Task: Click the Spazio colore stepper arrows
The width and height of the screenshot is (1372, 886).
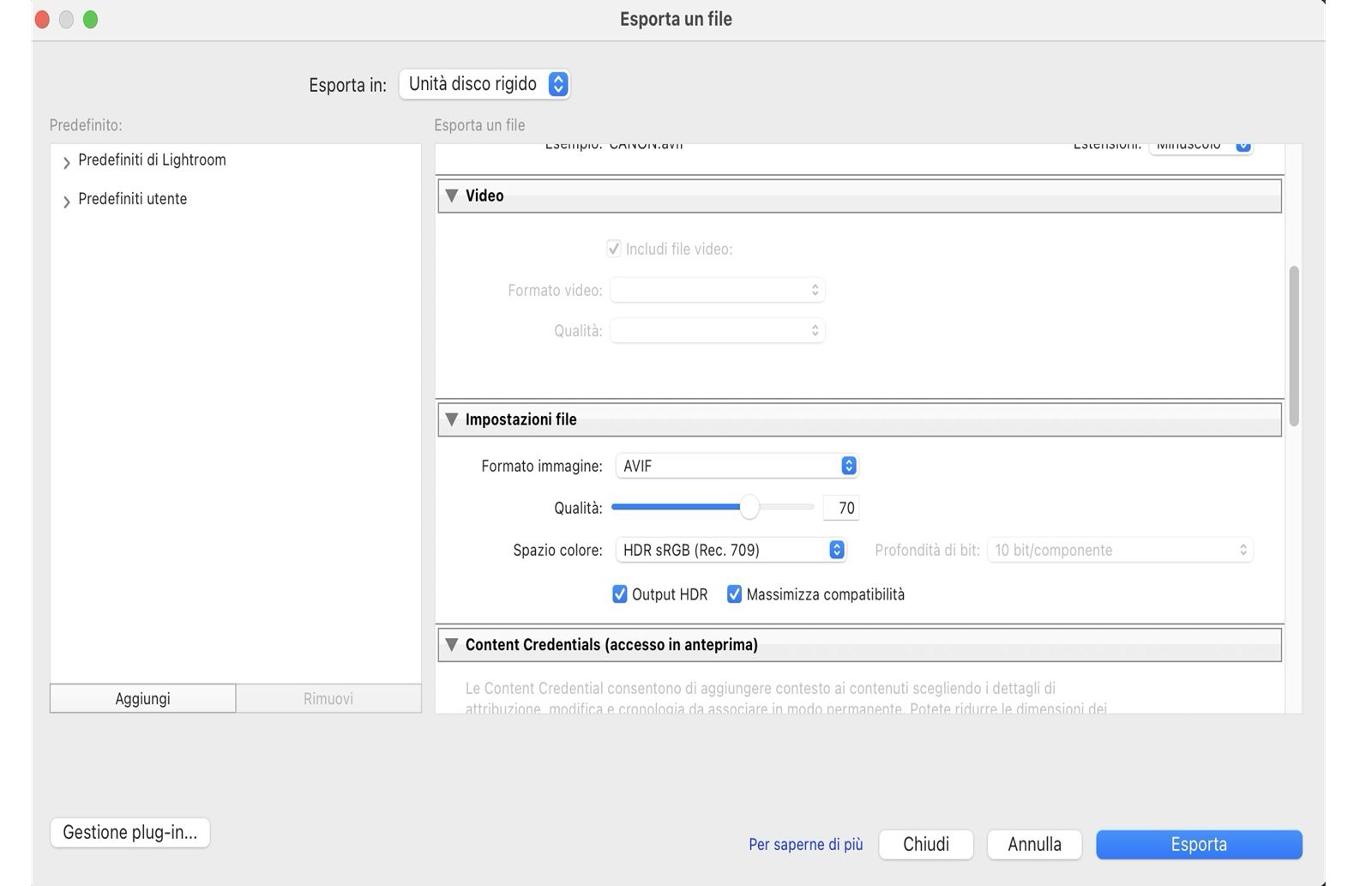Action: pos(836,550)
